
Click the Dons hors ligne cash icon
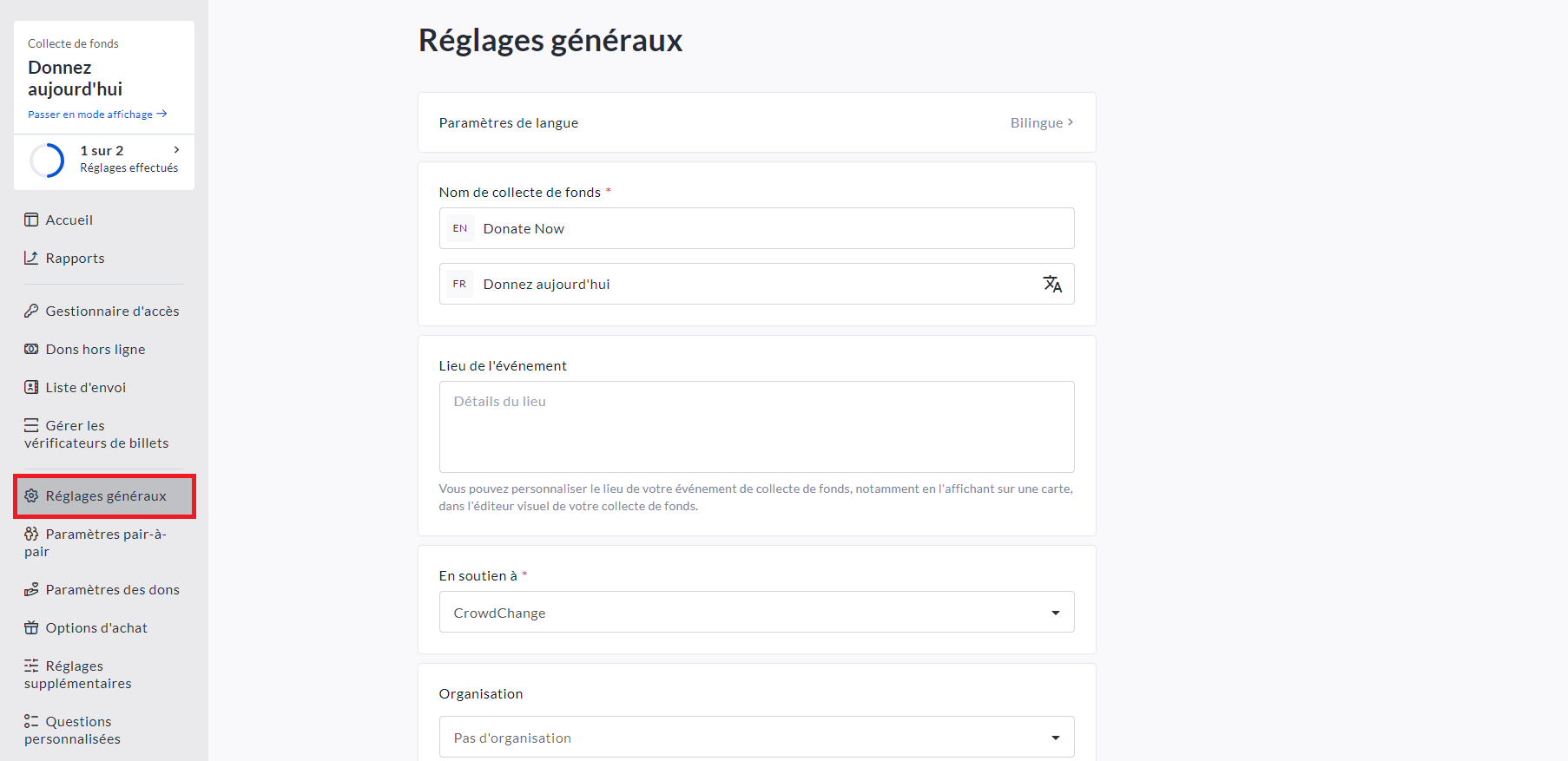coord(31,349)
